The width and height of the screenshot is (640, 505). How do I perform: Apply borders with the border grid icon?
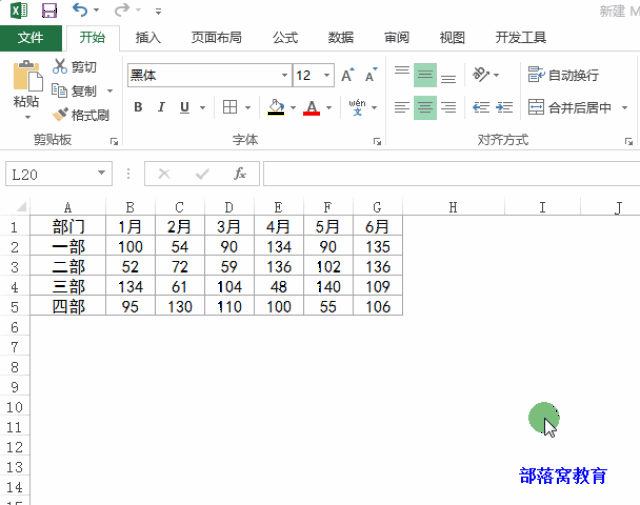230,107
